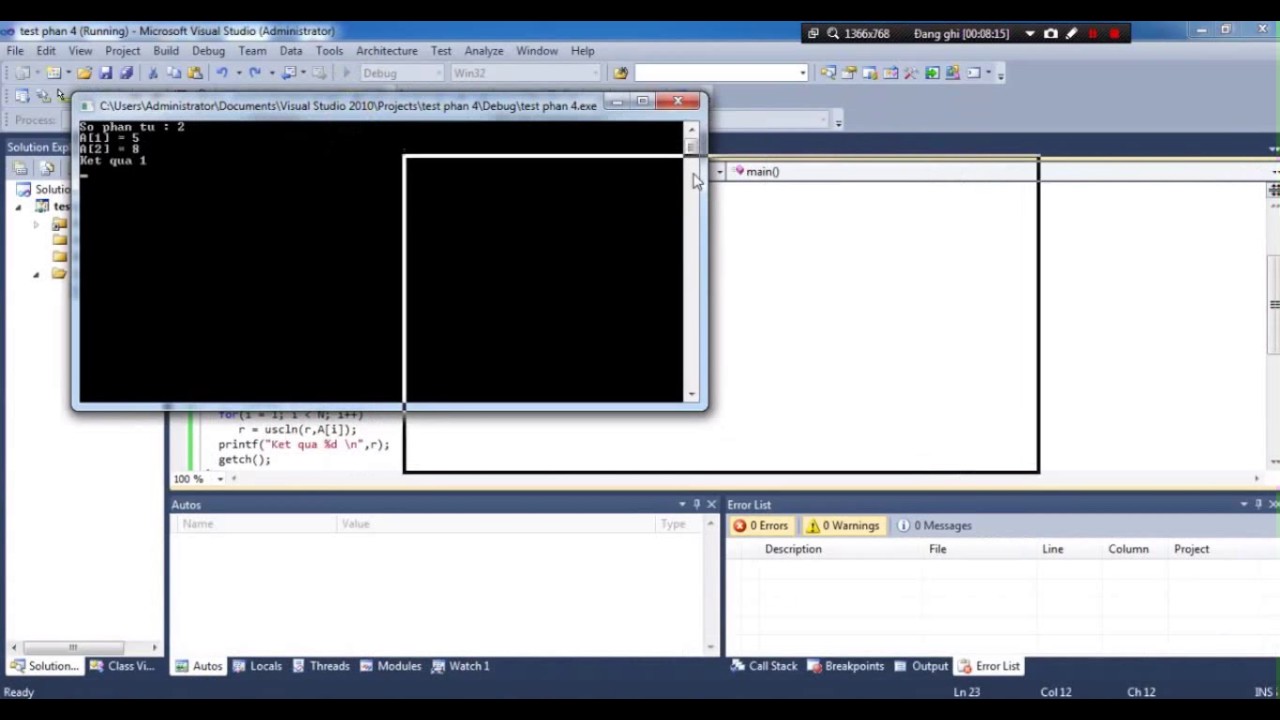Stop the screen recording

point(1114,34)
